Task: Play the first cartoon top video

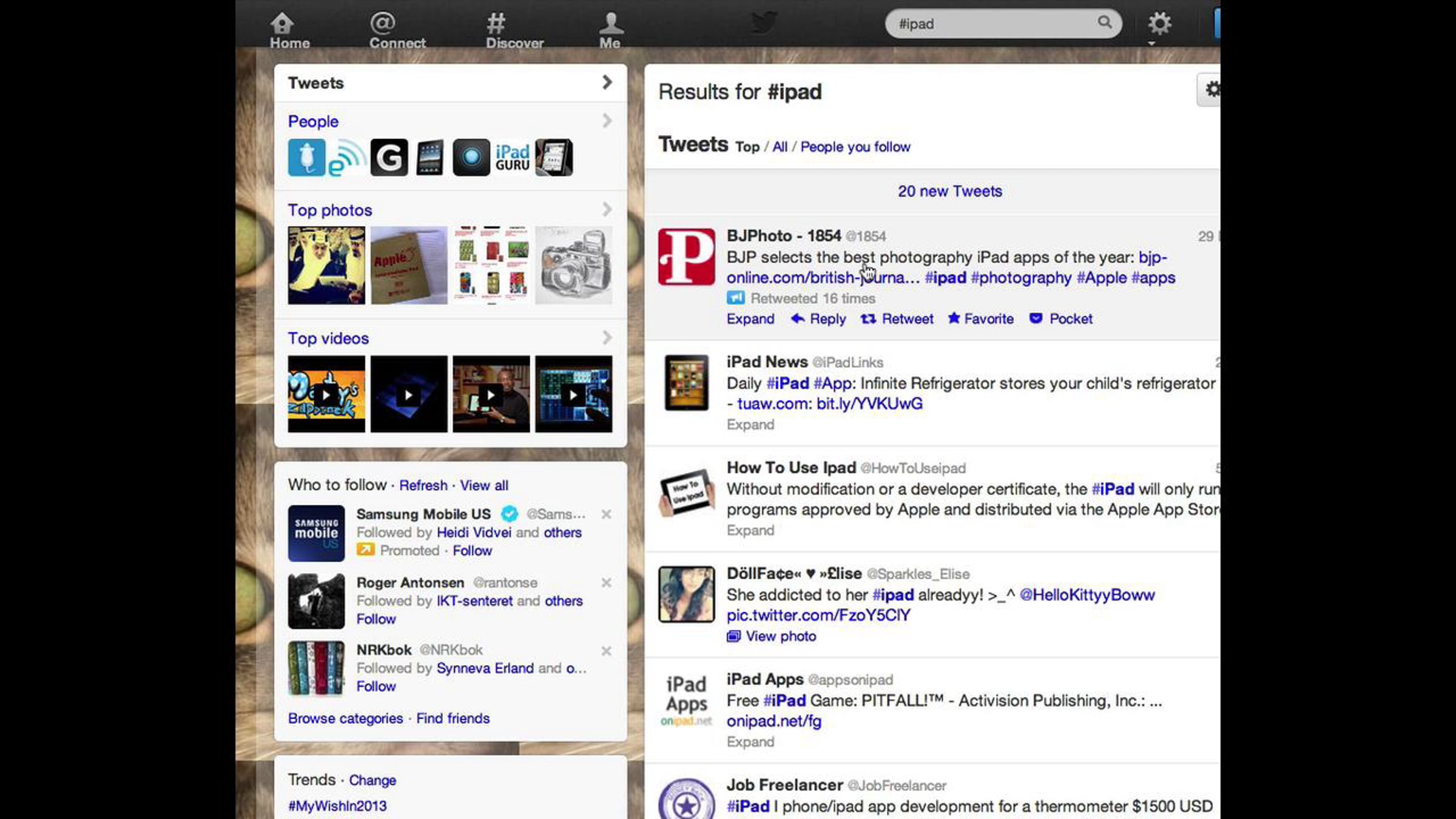Action: pos(326,394)
